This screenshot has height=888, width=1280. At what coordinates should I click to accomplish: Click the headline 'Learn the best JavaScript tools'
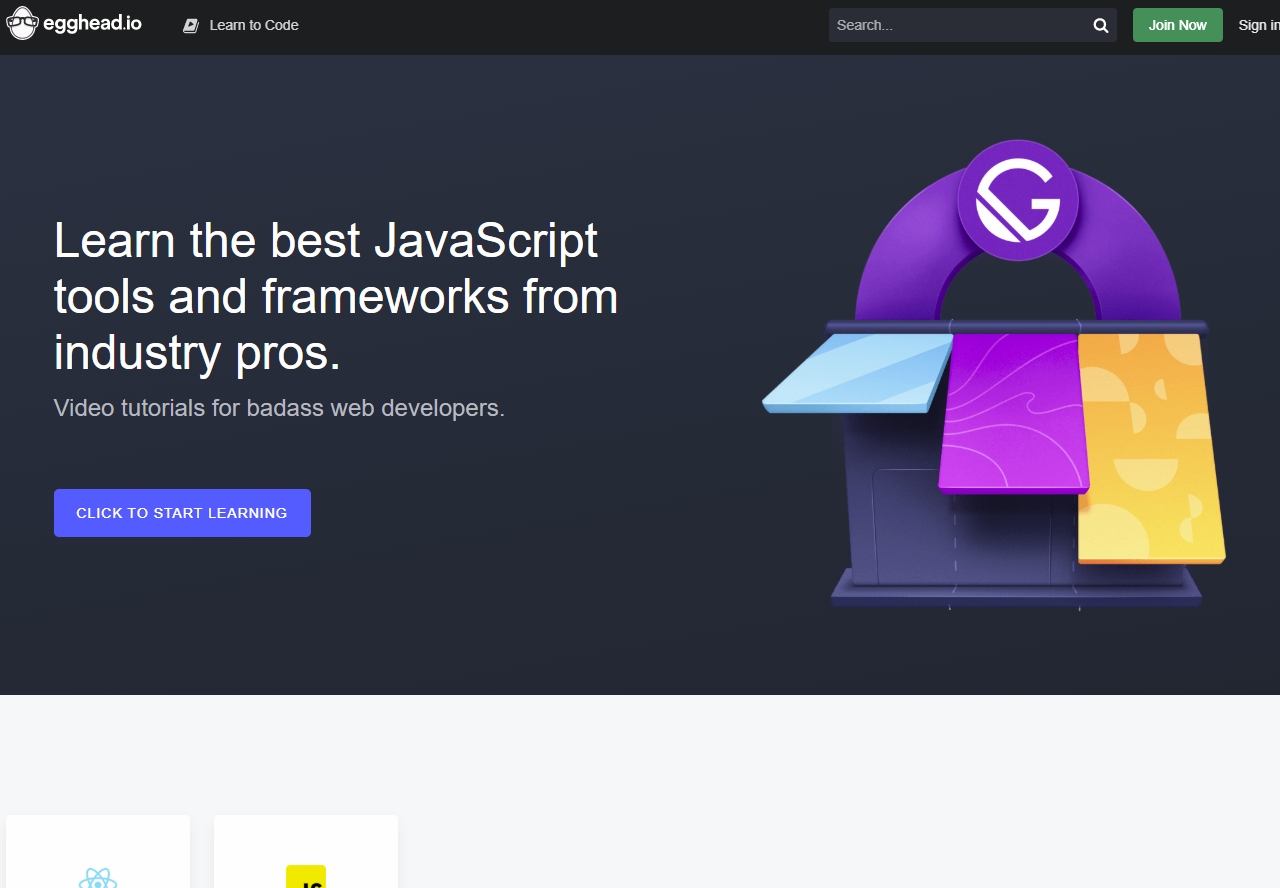[x=336, y=296]
